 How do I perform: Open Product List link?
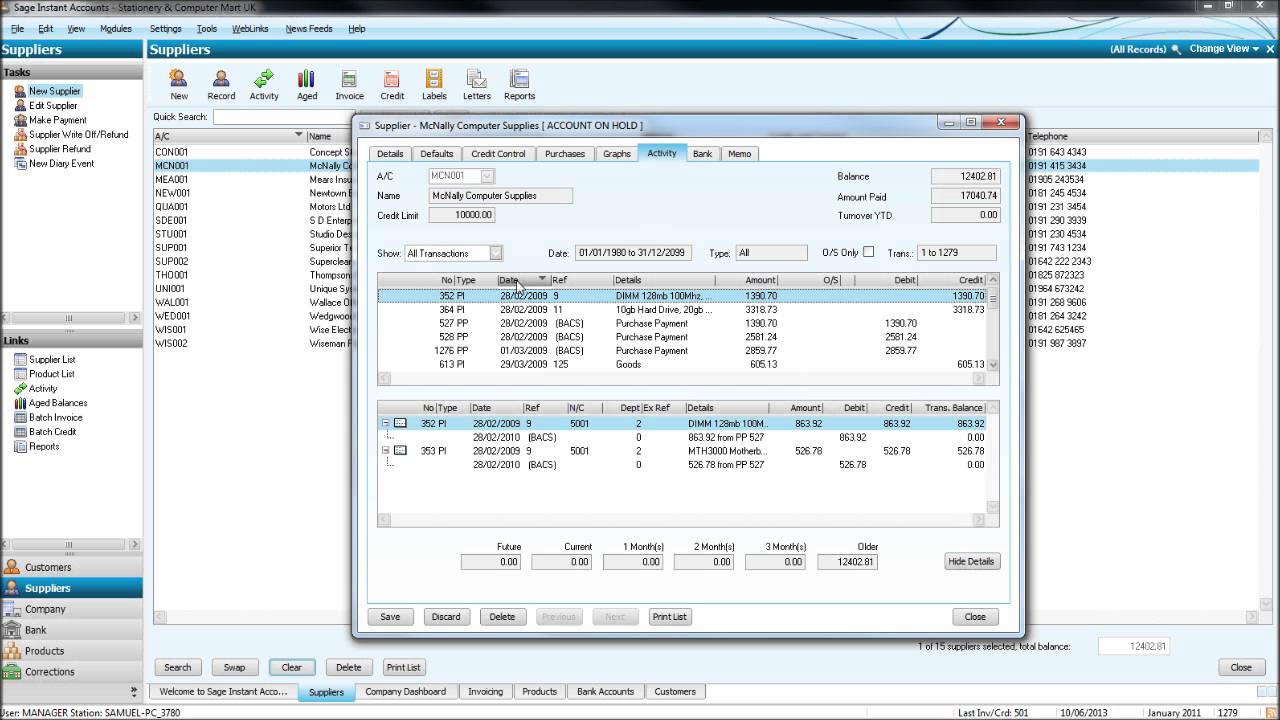coord(52,374)
